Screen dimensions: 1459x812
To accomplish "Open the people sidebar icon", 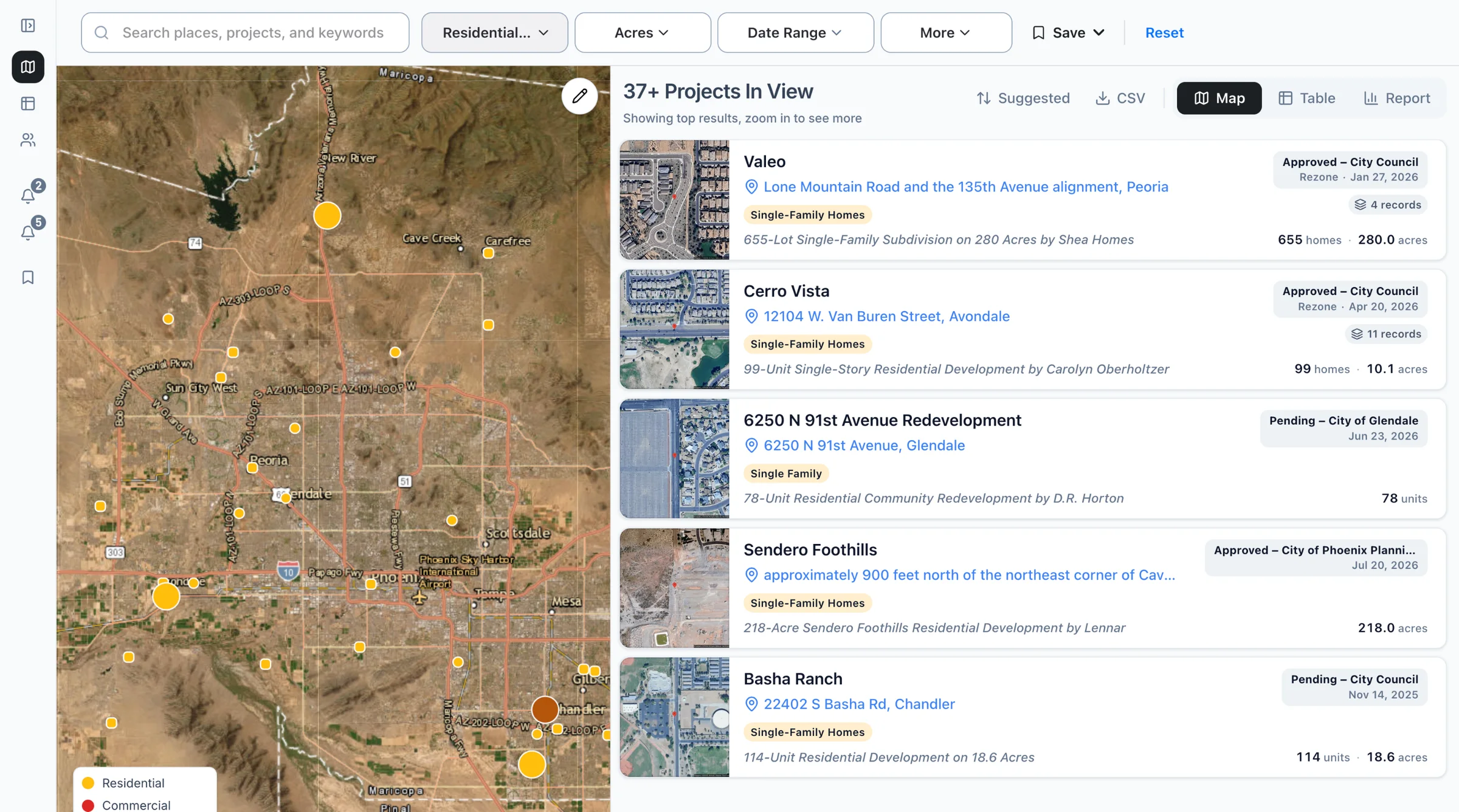I will (x=28, y=140).
